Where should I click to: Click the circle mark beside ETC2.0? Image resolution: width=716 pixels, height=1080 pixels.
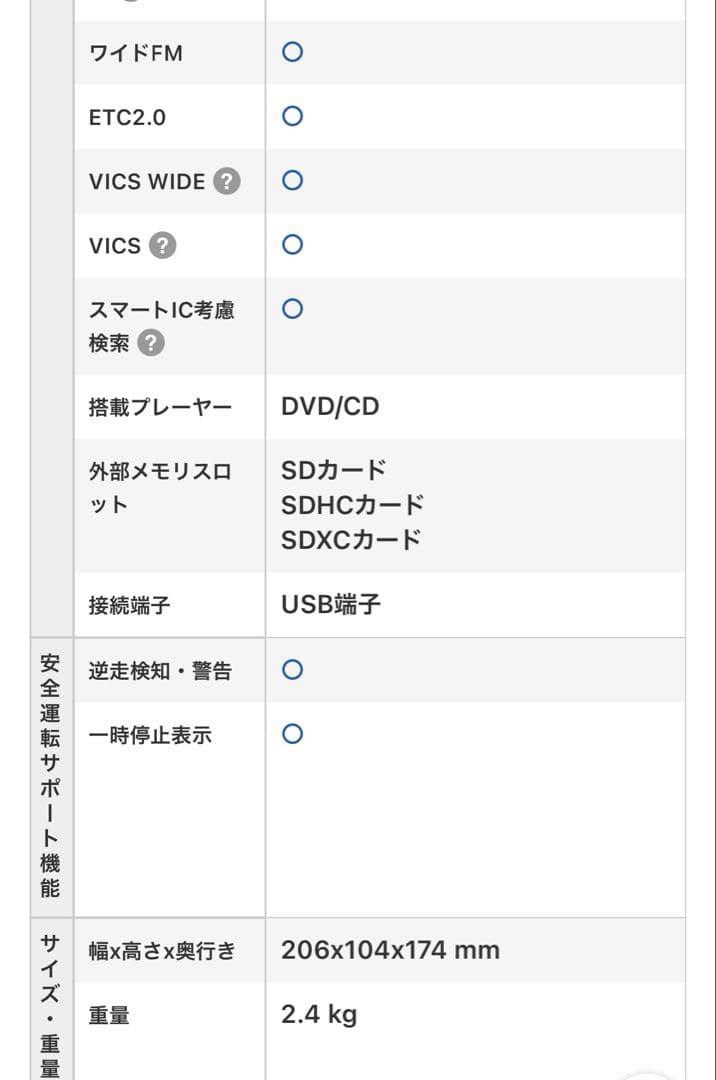tap(290, 116)
